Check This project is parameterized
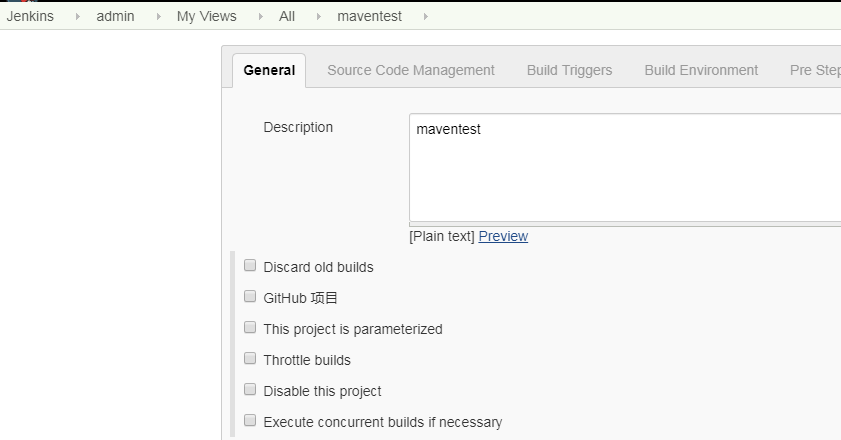This screenshot has width=841, height=440. coord(250,328)
